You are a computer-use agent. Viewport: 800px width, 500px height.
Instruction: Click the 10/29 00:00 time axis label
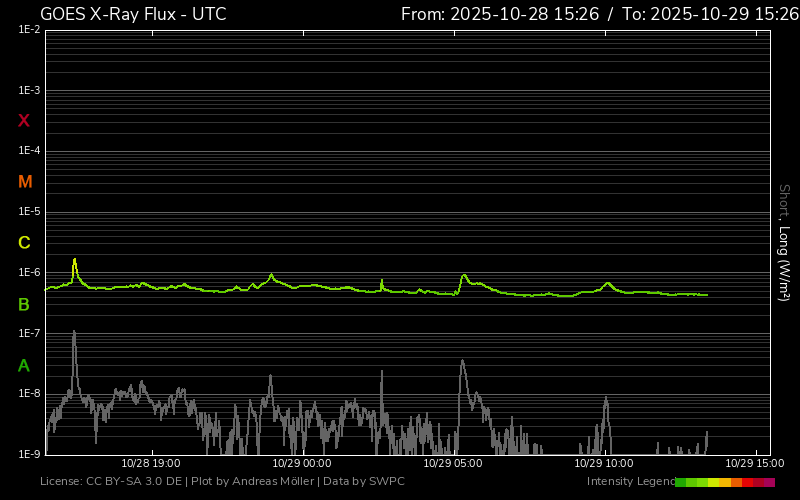(302, 464)
